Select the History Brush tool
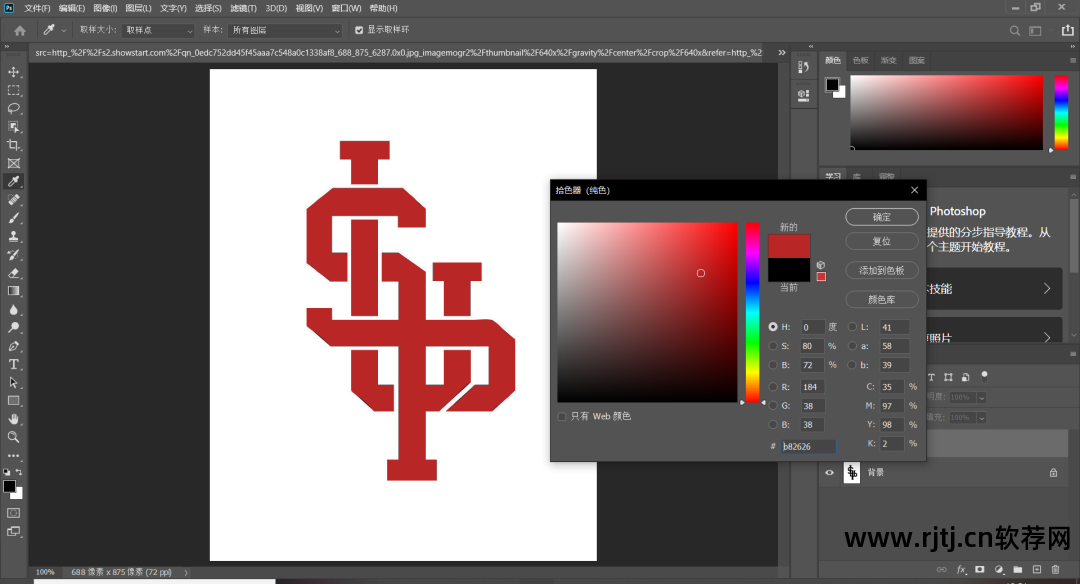The image size is (1080, 584). click(x=13, y=255)
